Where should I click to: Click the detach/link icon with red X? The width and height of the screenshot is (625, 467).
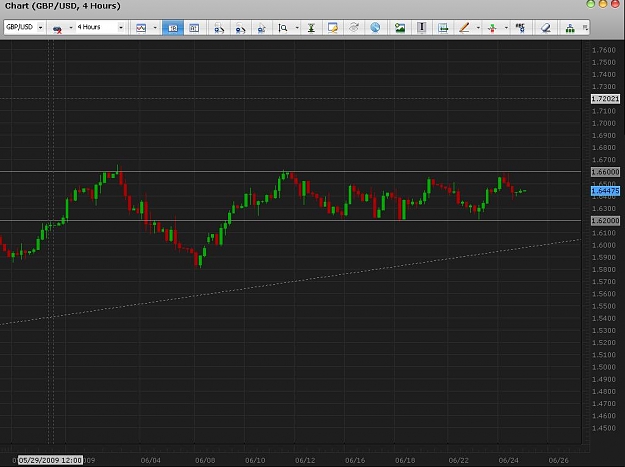(57, 28)
